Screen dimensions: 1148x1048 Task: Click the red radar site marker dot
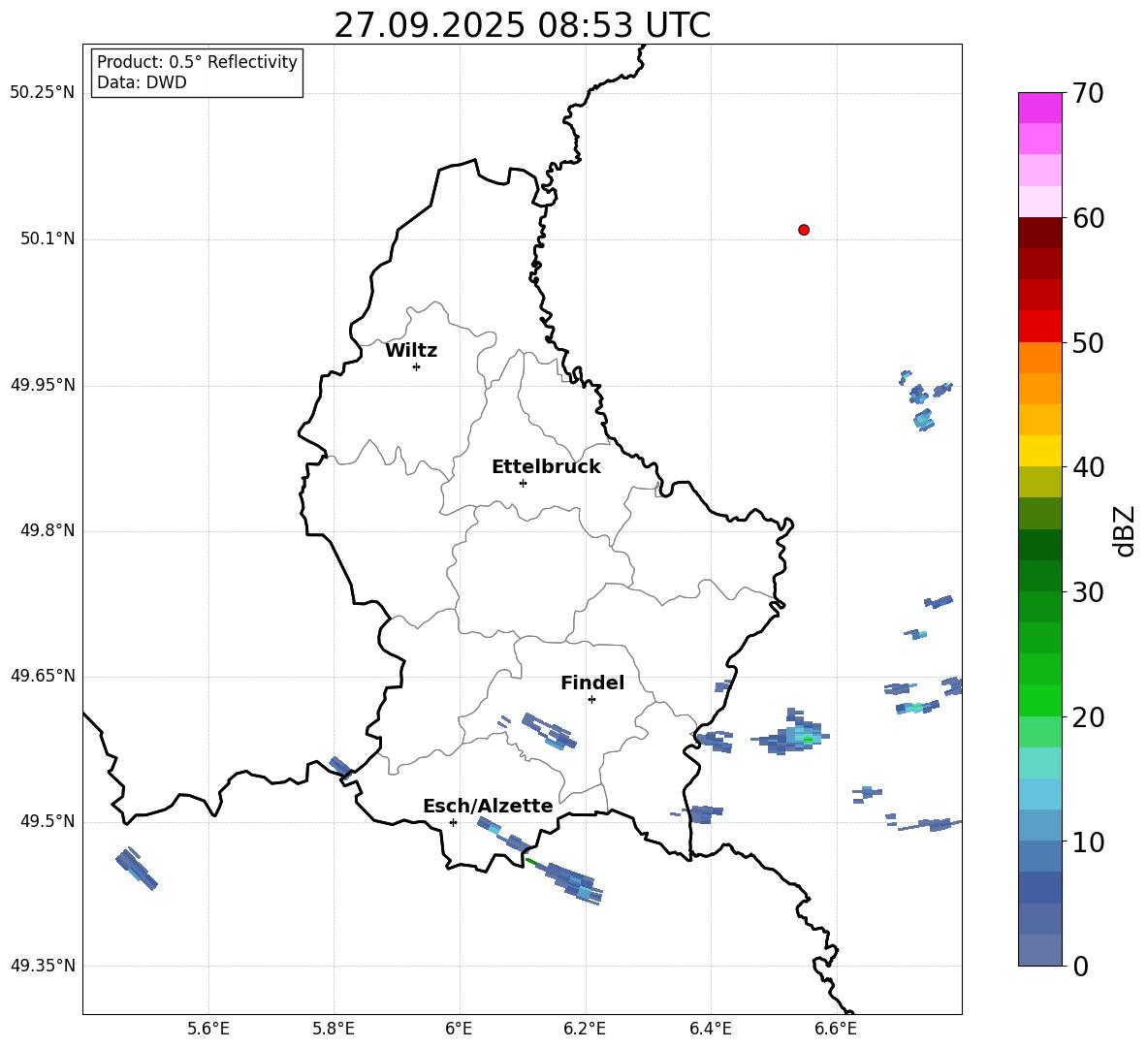[804, 230]
